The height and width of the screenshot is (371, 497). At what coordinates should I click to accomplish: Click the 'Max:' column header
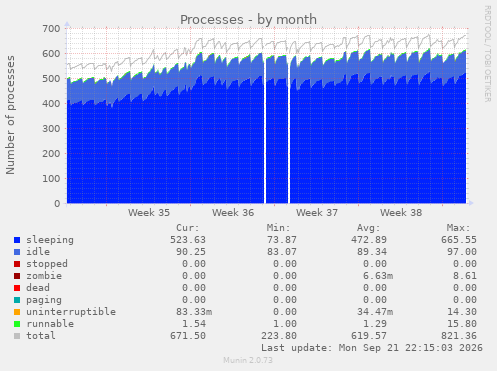tap(458, 228)
